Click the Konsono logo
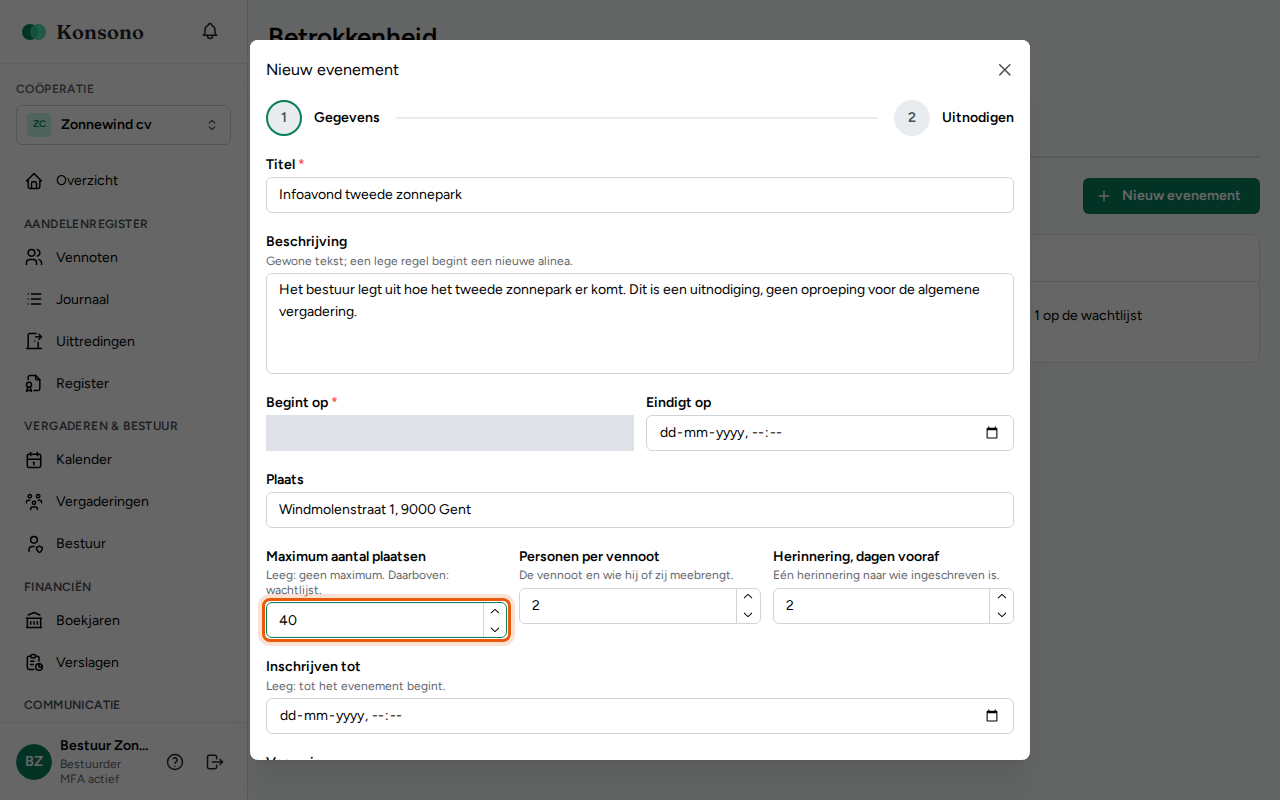This screenshot has height=800, width=1280. [x=83, y=32]
